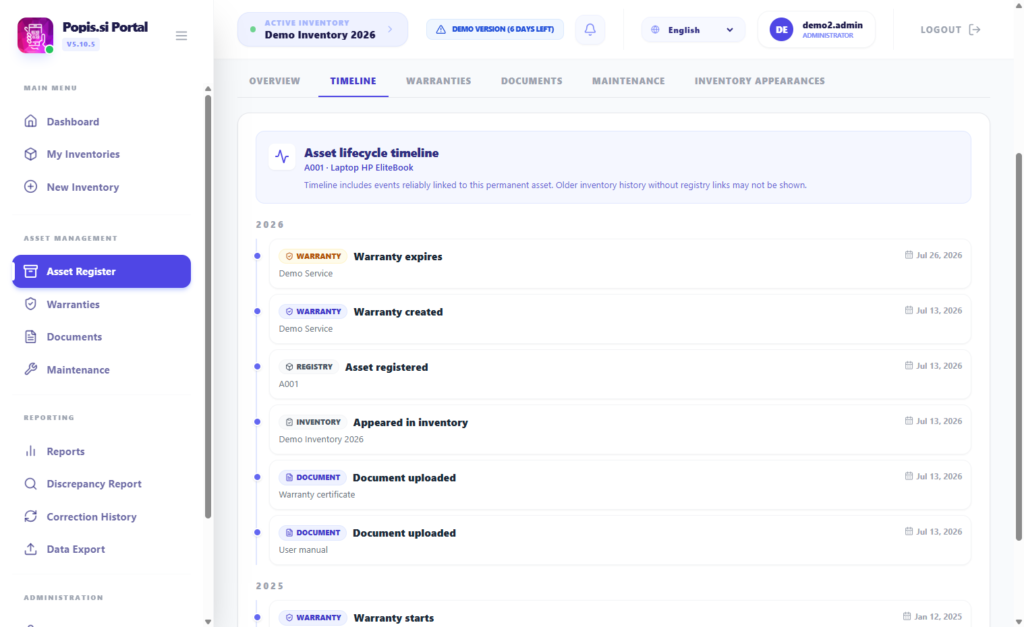This screenshot has height=627, width=1024.
Task: Click the V5.10.5 version badge
Action: click(81, 44)
